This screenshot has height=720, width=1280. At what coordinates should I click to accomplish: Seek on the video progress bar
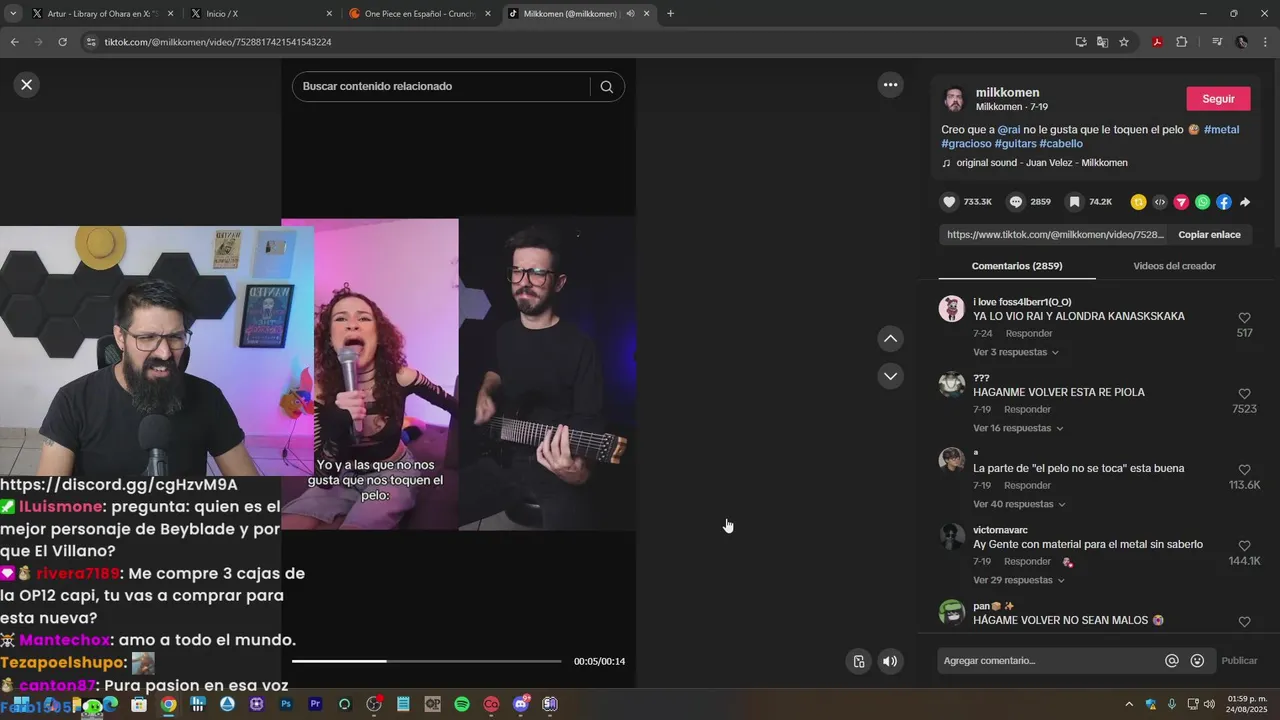pyautogui.click(x=426, y=661)
